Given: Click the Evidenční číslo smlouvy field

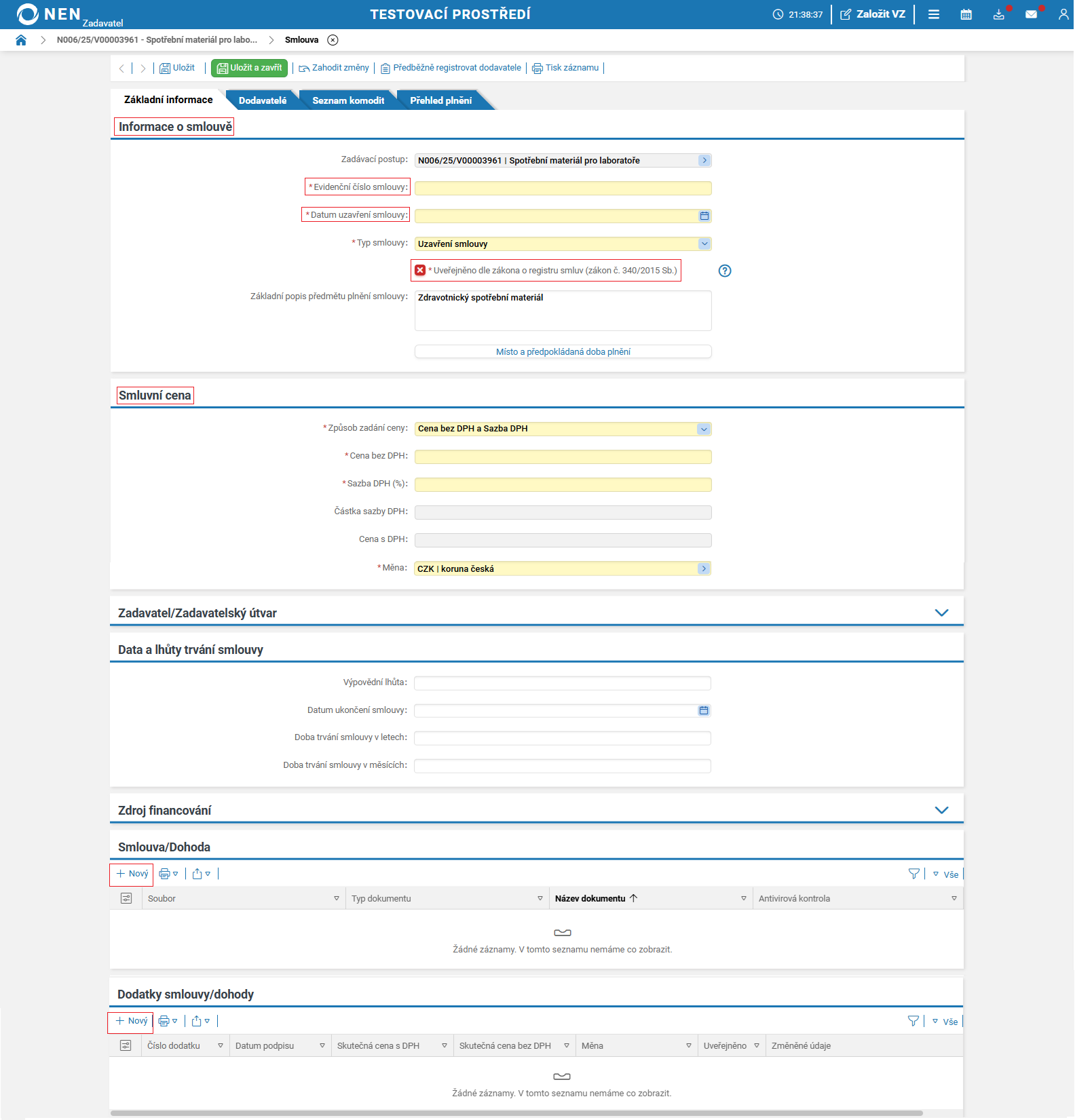Looking at the screenshot, I should point(563,188).
